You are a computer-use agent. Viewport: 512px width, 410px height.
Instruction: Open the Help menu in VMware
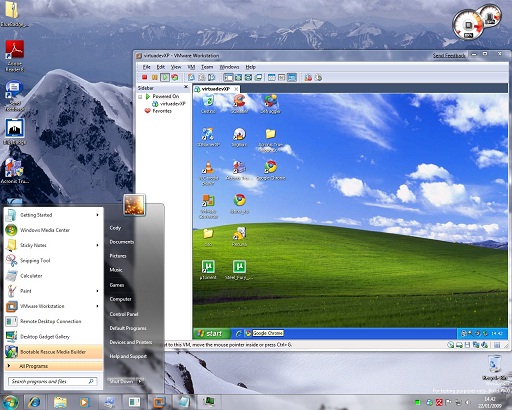coord(250,67)
